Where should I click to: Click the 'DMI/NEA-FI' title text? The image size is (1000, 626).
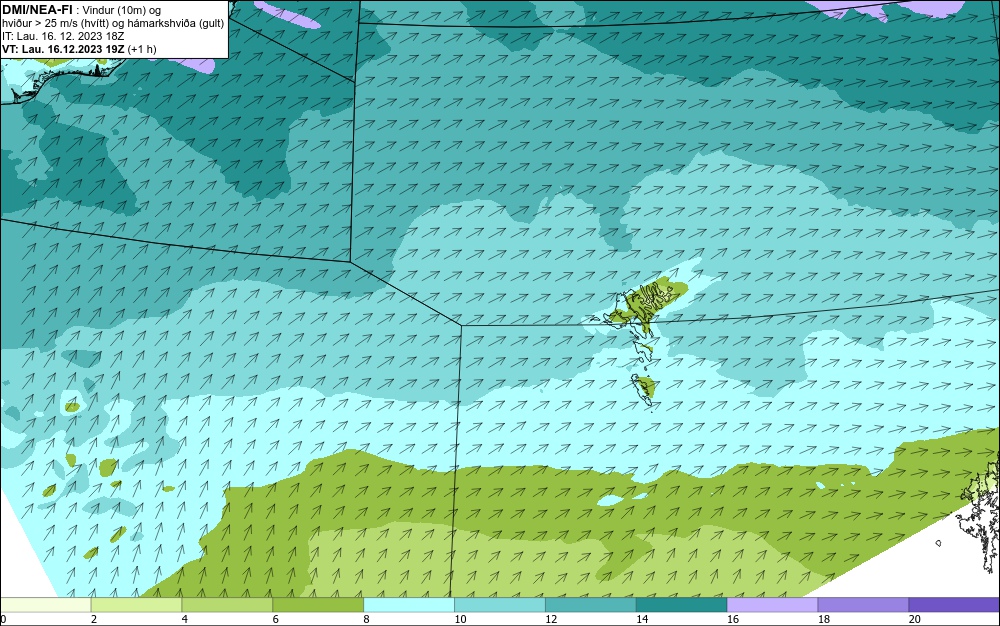point(37,9)
